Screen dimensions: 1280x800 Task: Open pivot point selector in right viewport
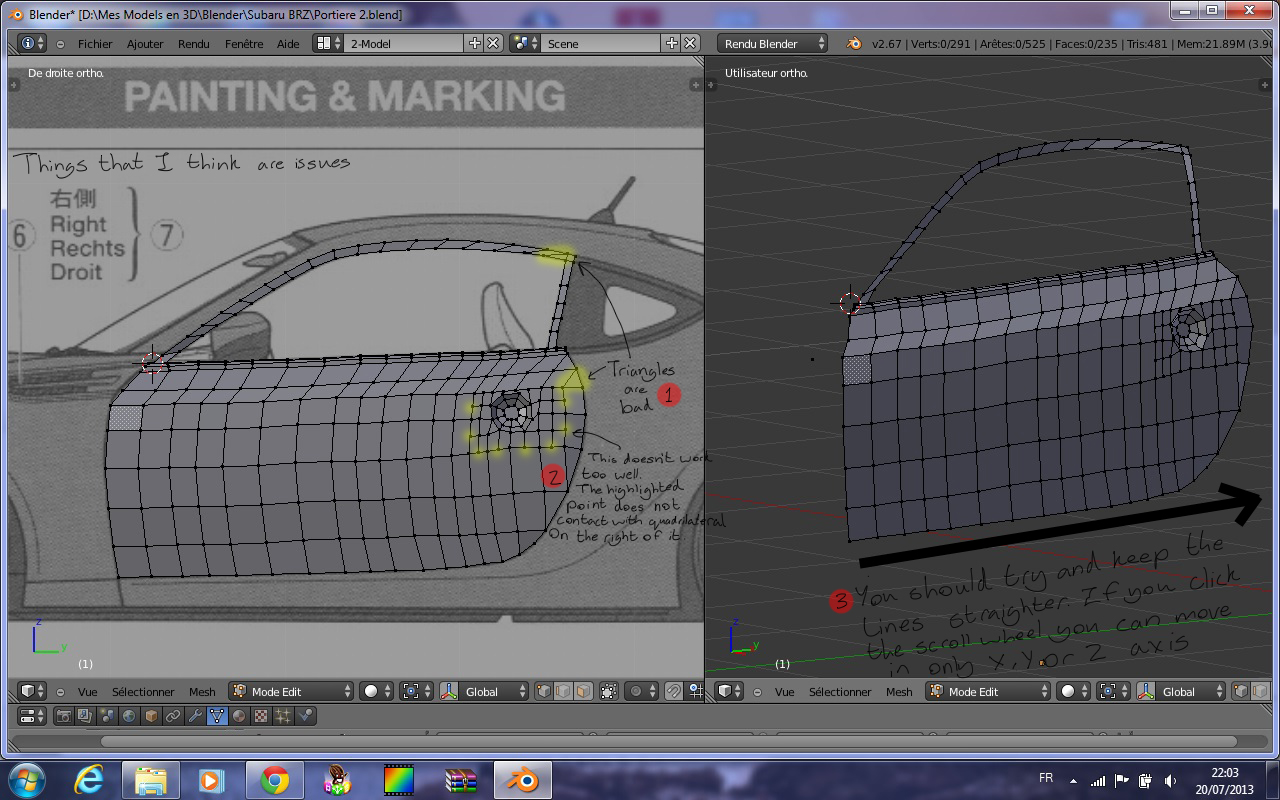tap(1112, 691)
